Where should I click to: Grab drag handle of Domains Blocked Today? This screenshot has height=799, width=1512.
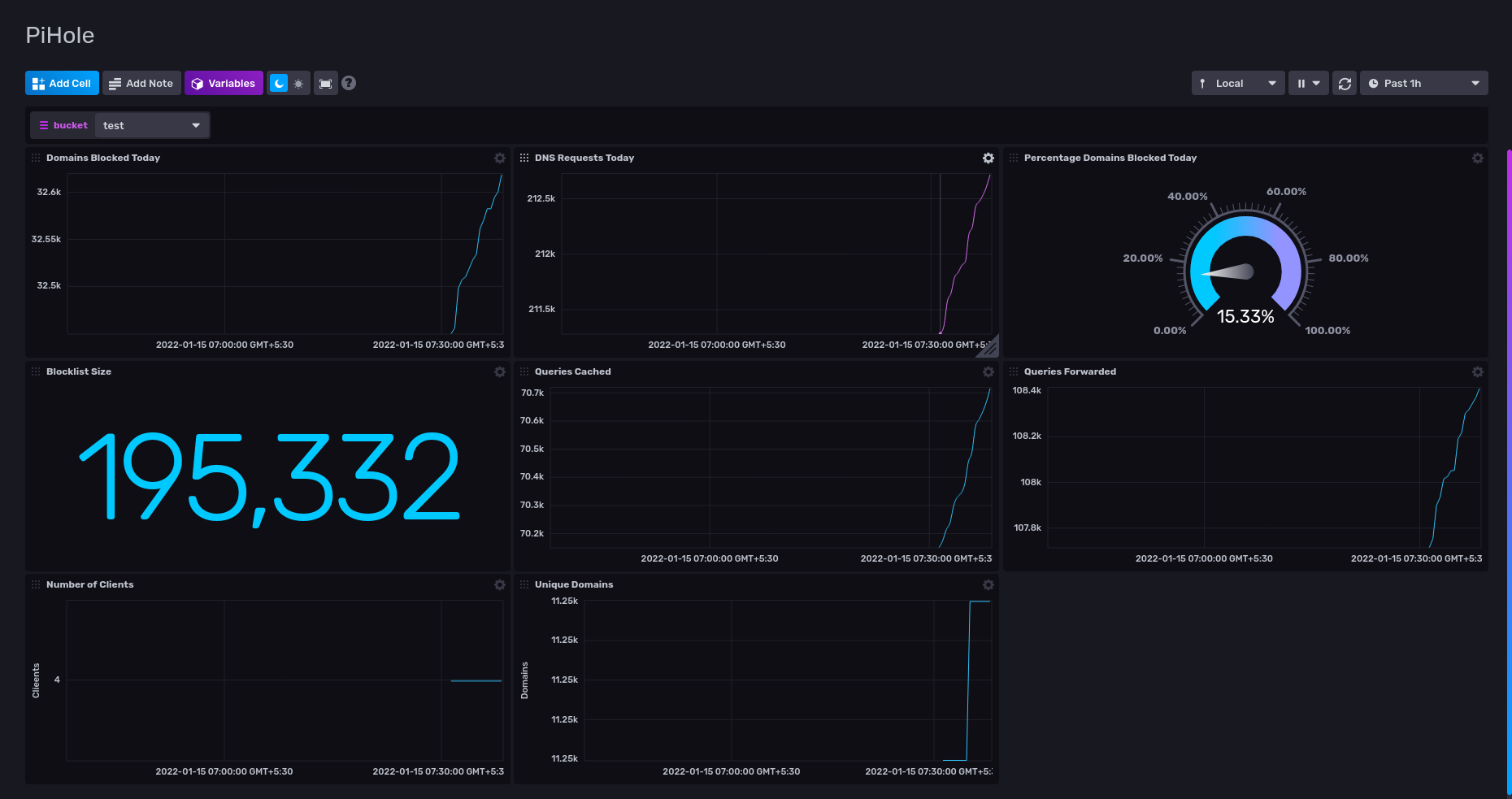click(36, 158)
